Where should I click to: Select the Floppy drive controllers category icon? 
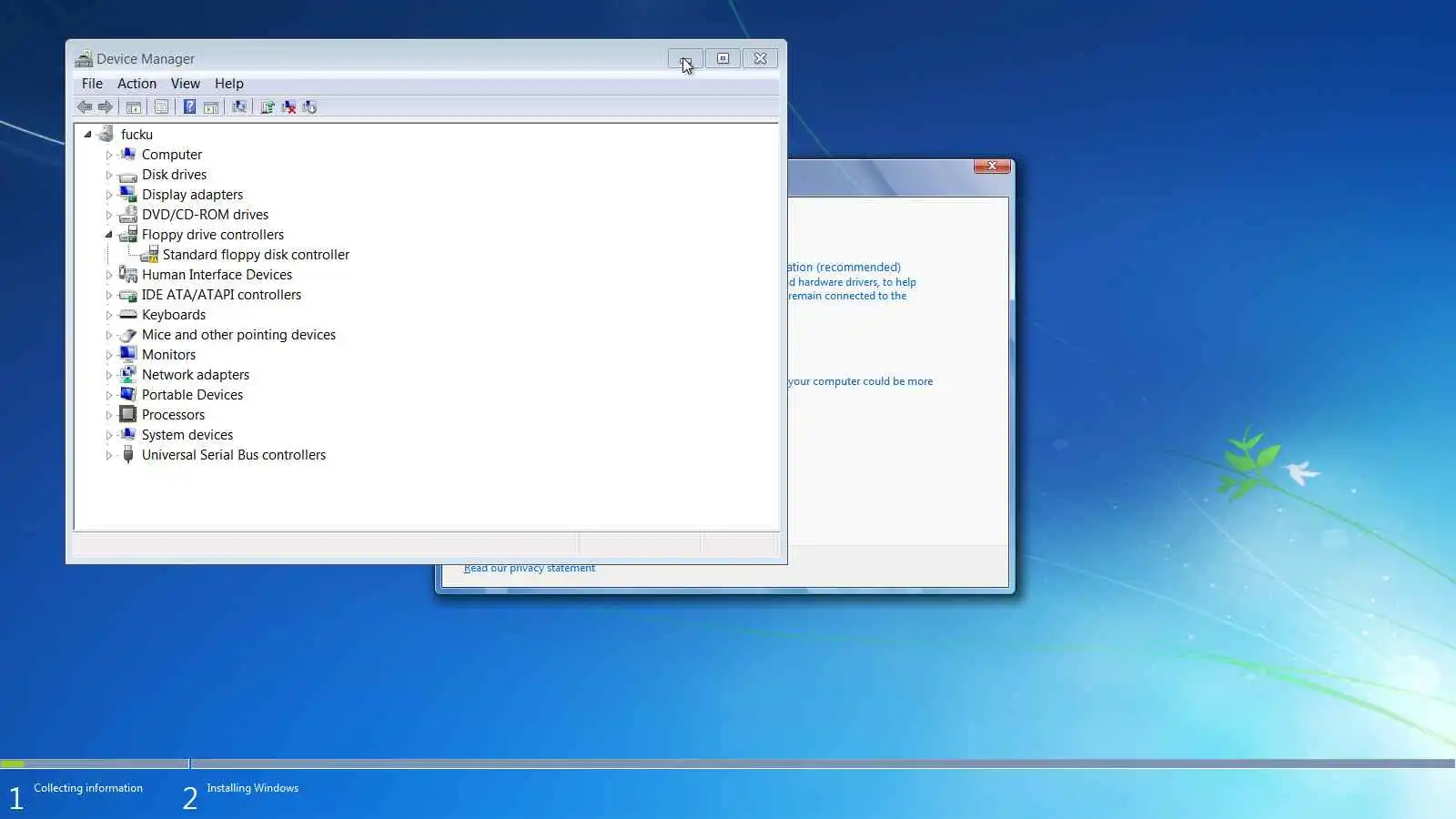point(128,235)
